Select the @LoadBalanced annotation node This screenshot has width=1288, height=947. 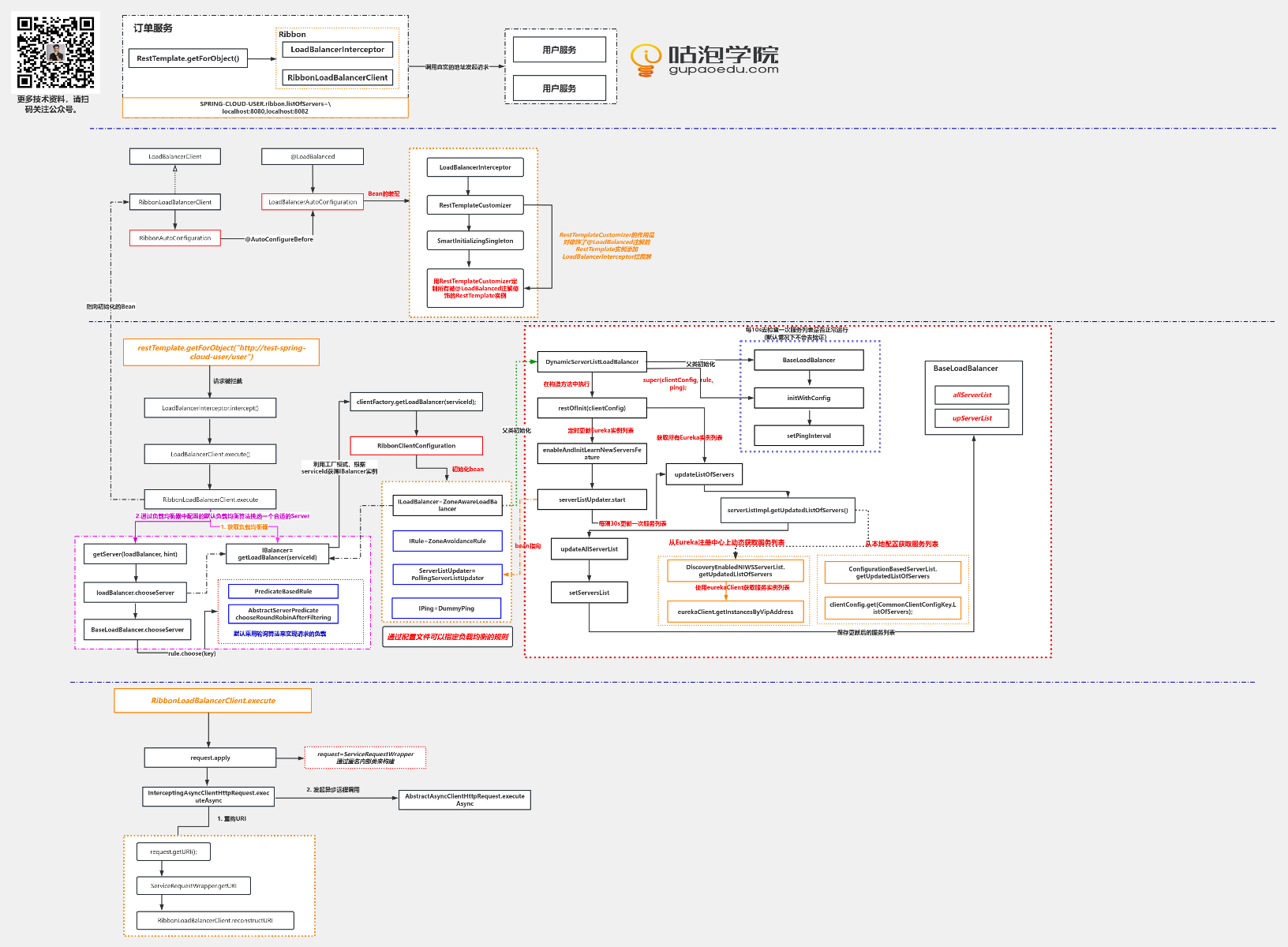(313, 156)
